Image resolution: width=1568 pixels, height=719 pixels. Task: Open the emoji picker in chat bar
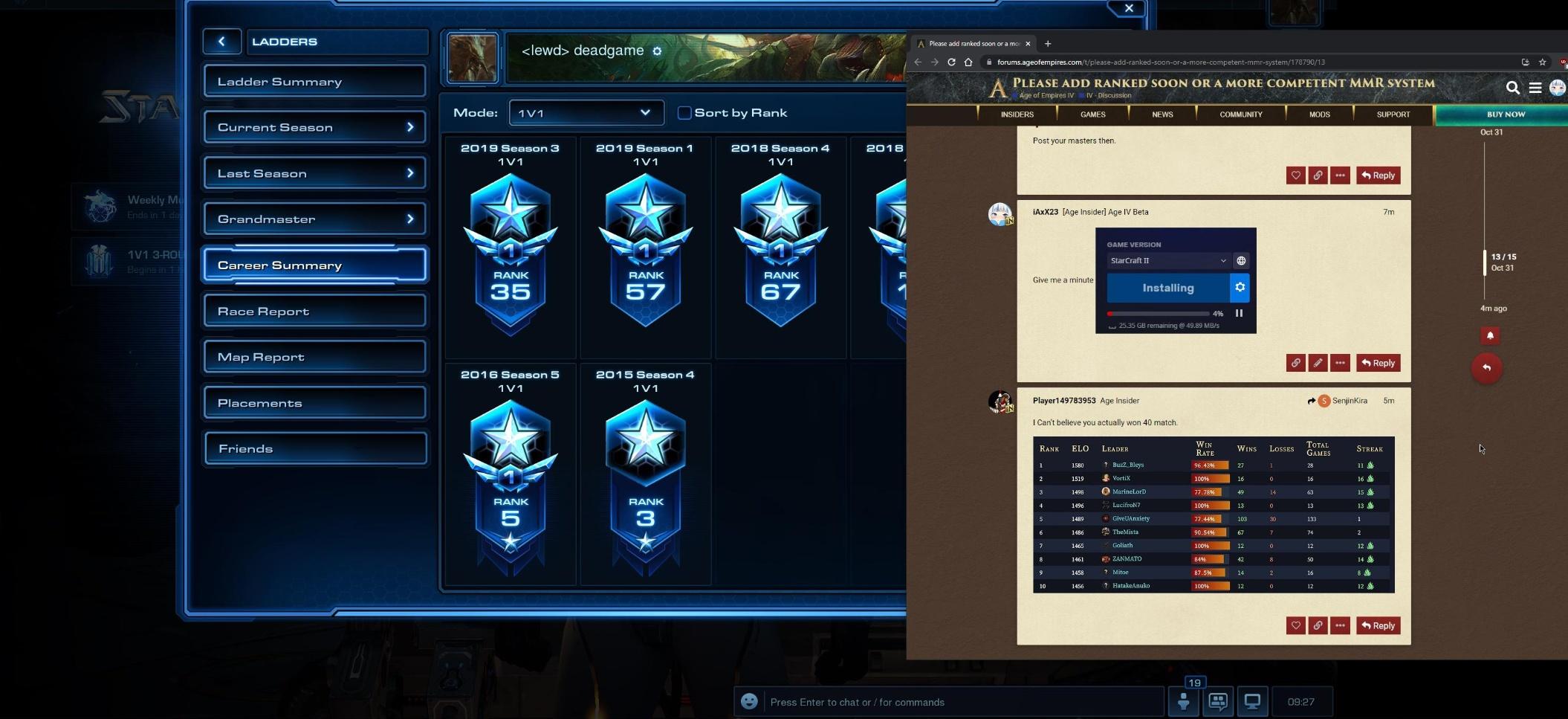tap(749, 701)
